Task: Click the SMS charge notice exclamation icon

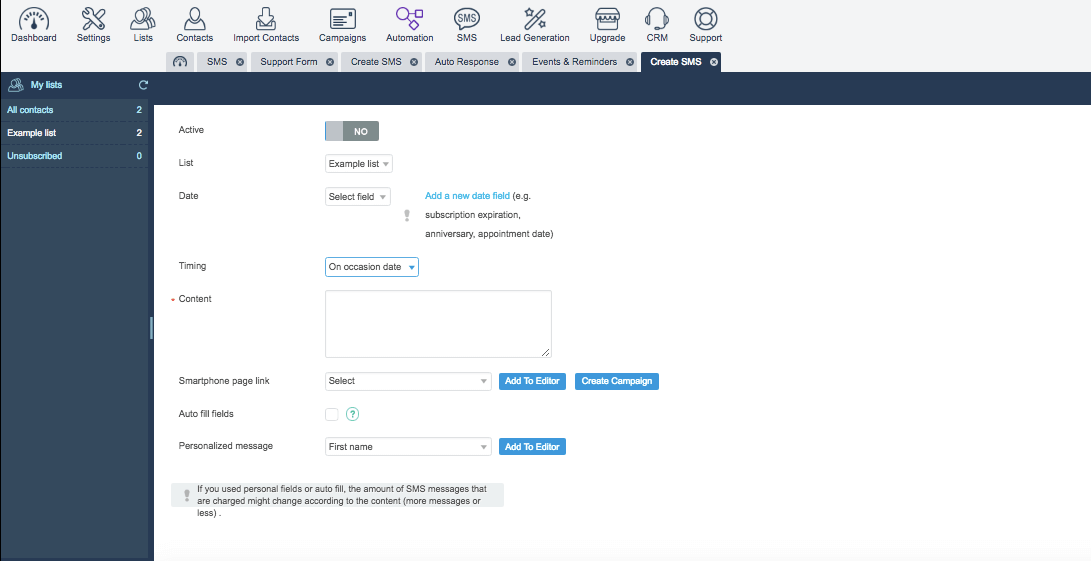Action: pos(186,496)
